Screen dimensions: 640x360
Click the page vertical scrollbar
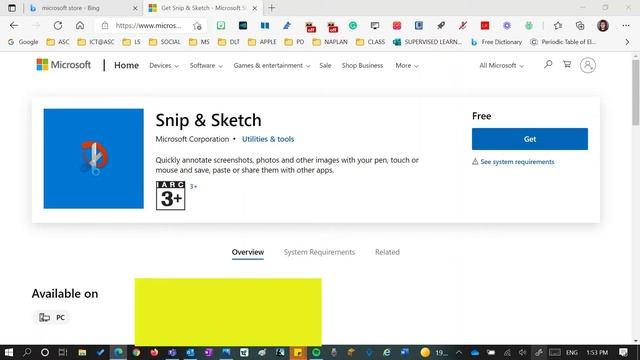coord(636,93)
